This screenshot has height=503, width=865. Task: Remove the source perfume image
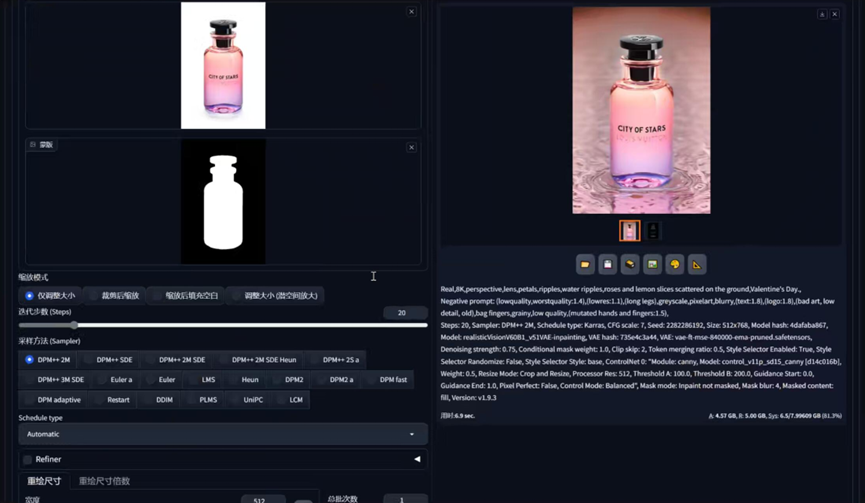411,12
